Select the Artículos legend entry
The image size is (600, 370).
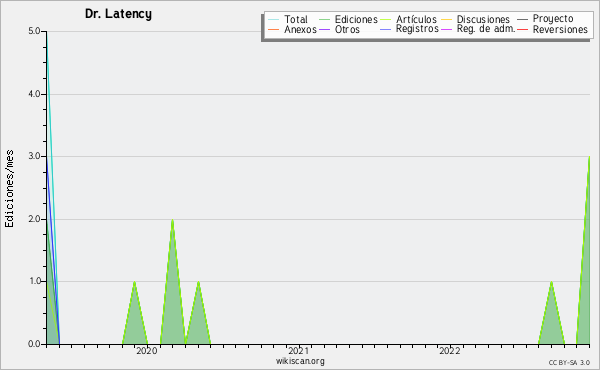[x=409, y=19]
